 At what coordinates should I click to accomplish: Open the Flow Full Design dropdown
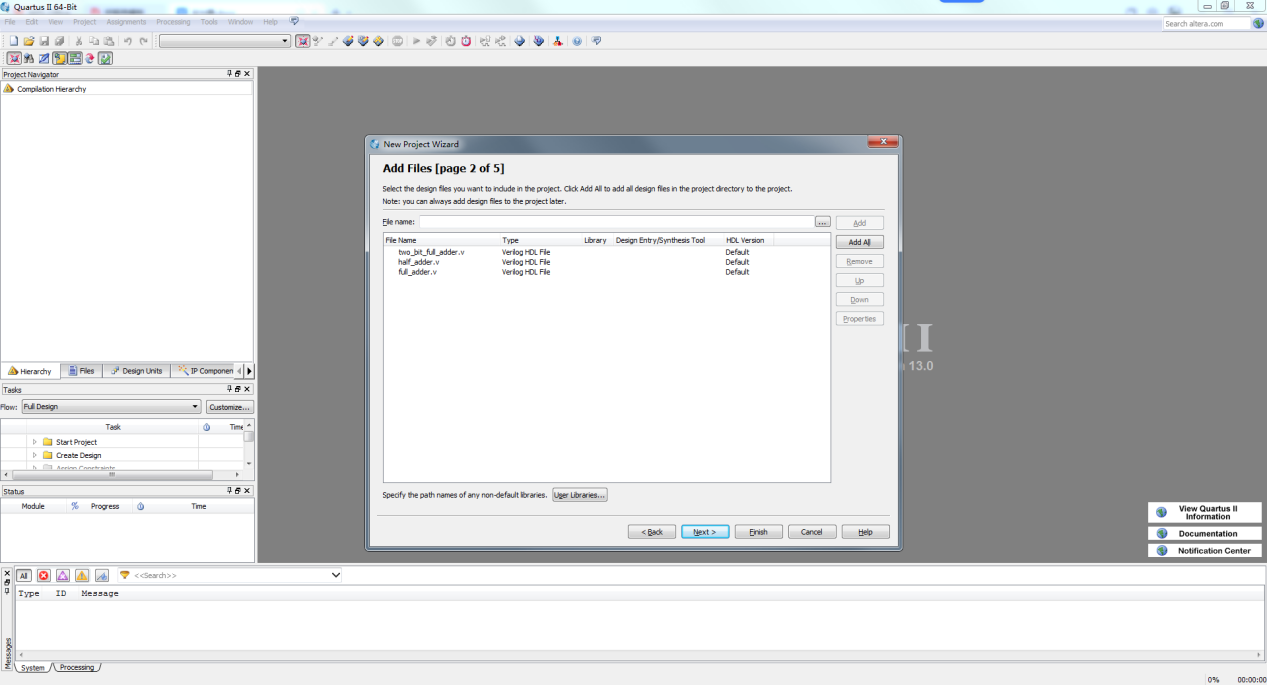(111, 407)
